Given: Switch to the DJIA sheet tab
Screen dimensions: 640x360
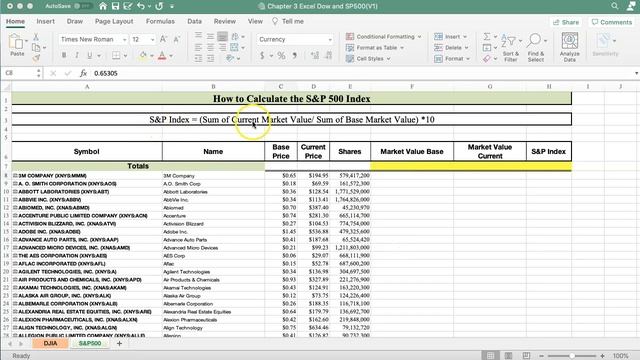Looking at the screenshot, I should 51,343.
